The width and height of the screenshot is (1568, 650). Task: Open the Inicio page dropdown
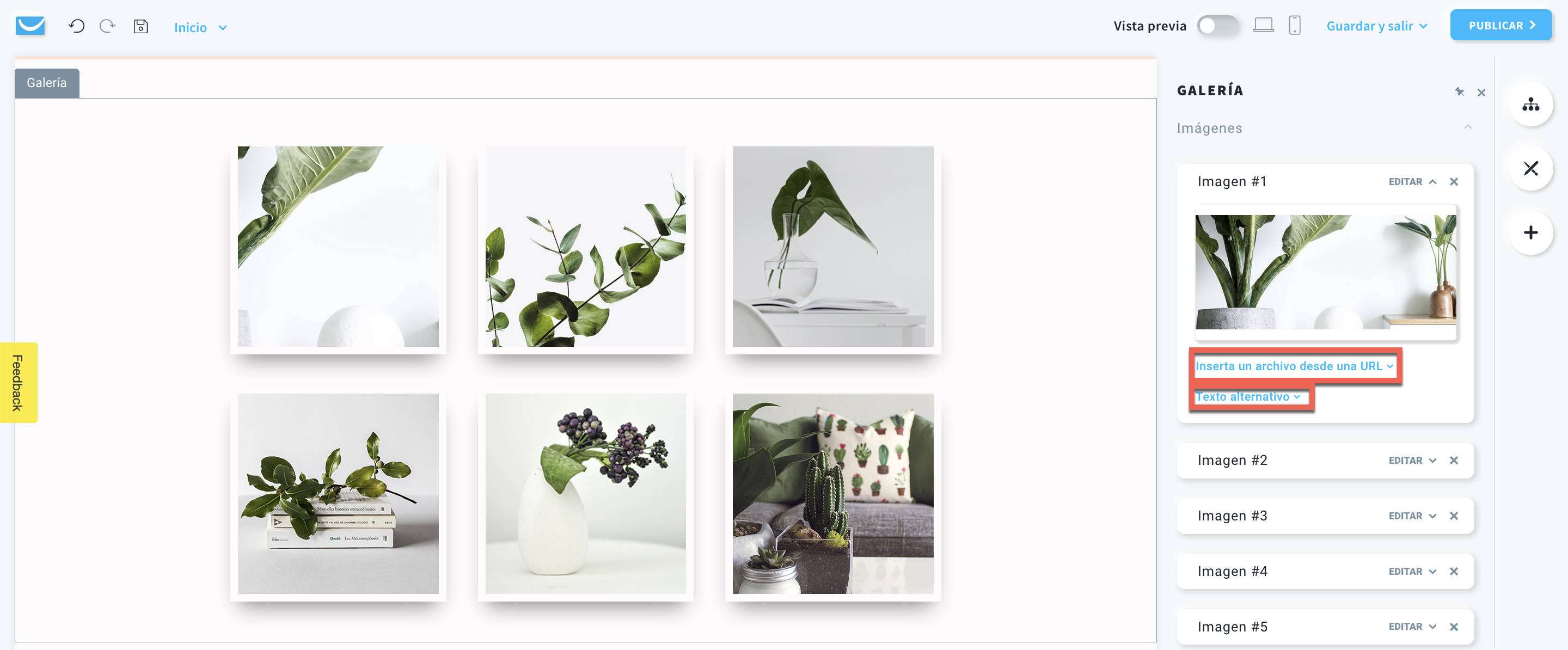coord(200,27)
